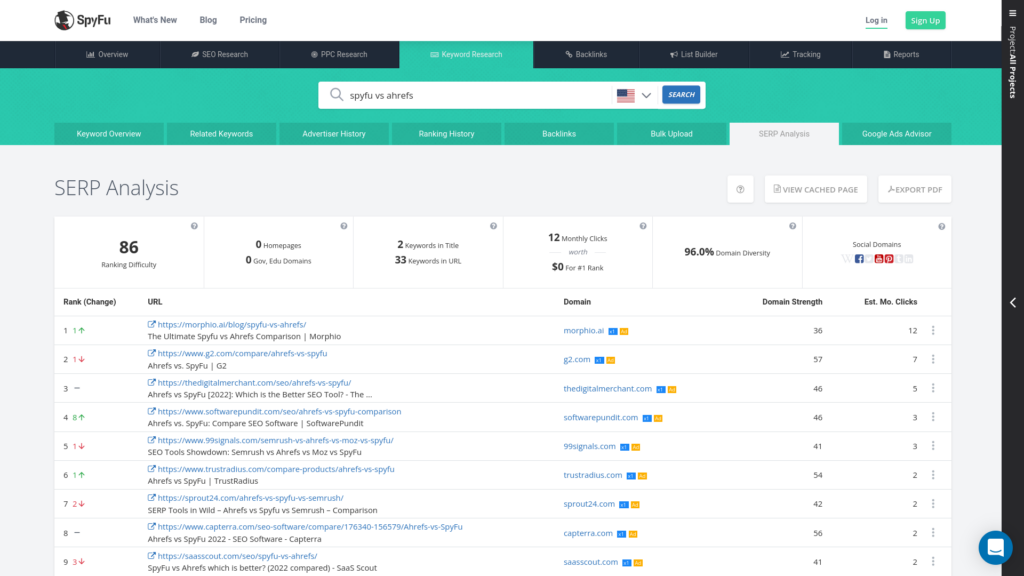Open the Overview nav tab
1024x576 pixels.
pos(107,54)
